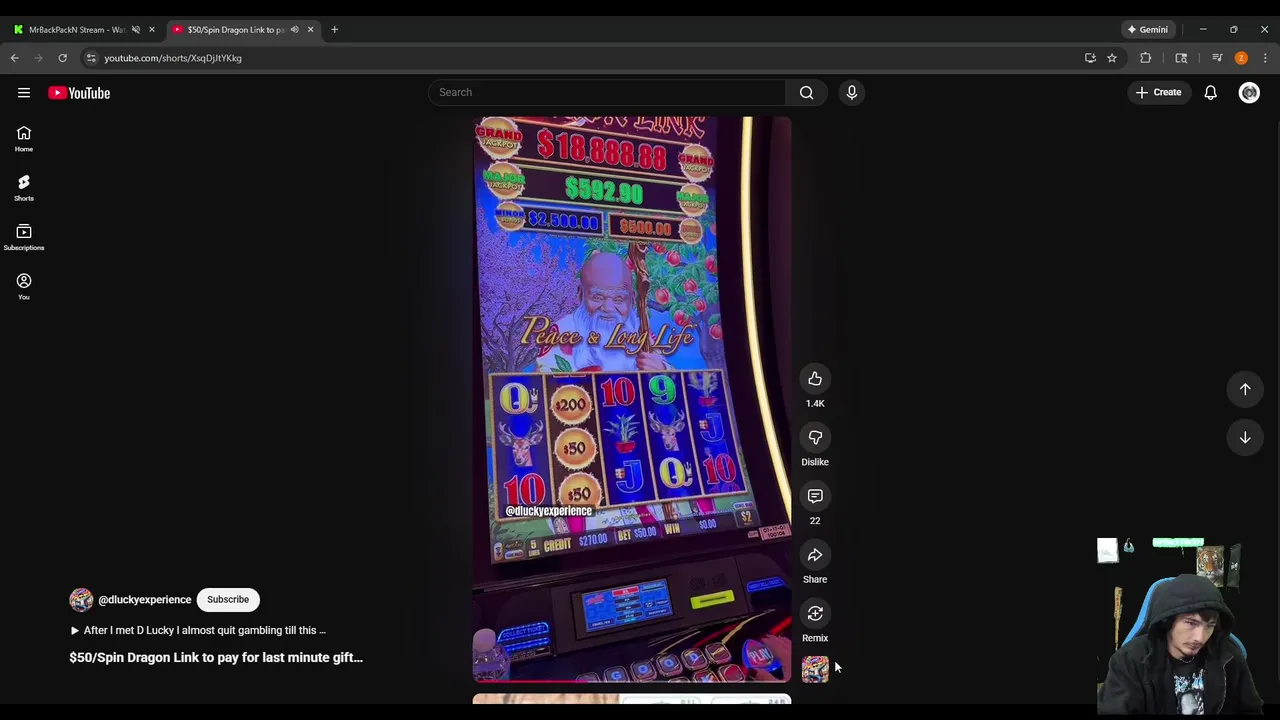
Task: Open the Chrome profile Z avatar
Action: pos(1241,58)
